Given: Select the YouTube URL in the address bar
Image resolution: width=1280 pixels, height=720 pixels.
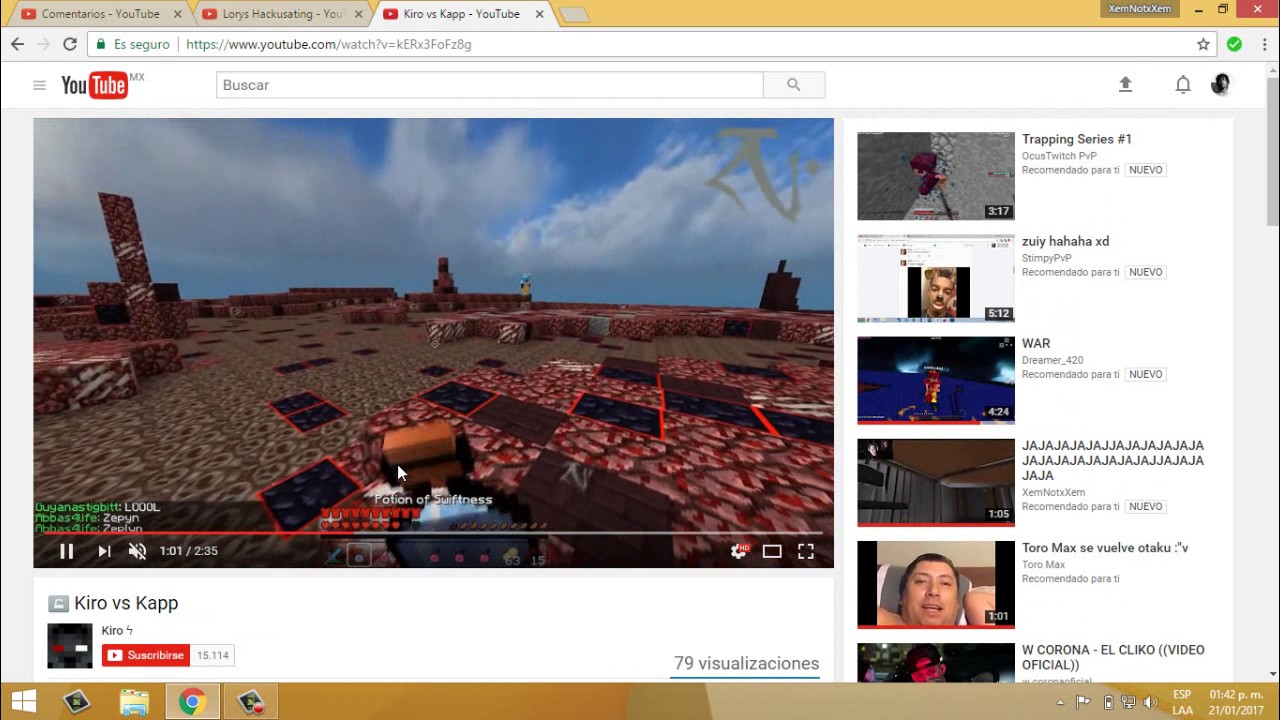Looking at the screenshot, I should [329, 44].
